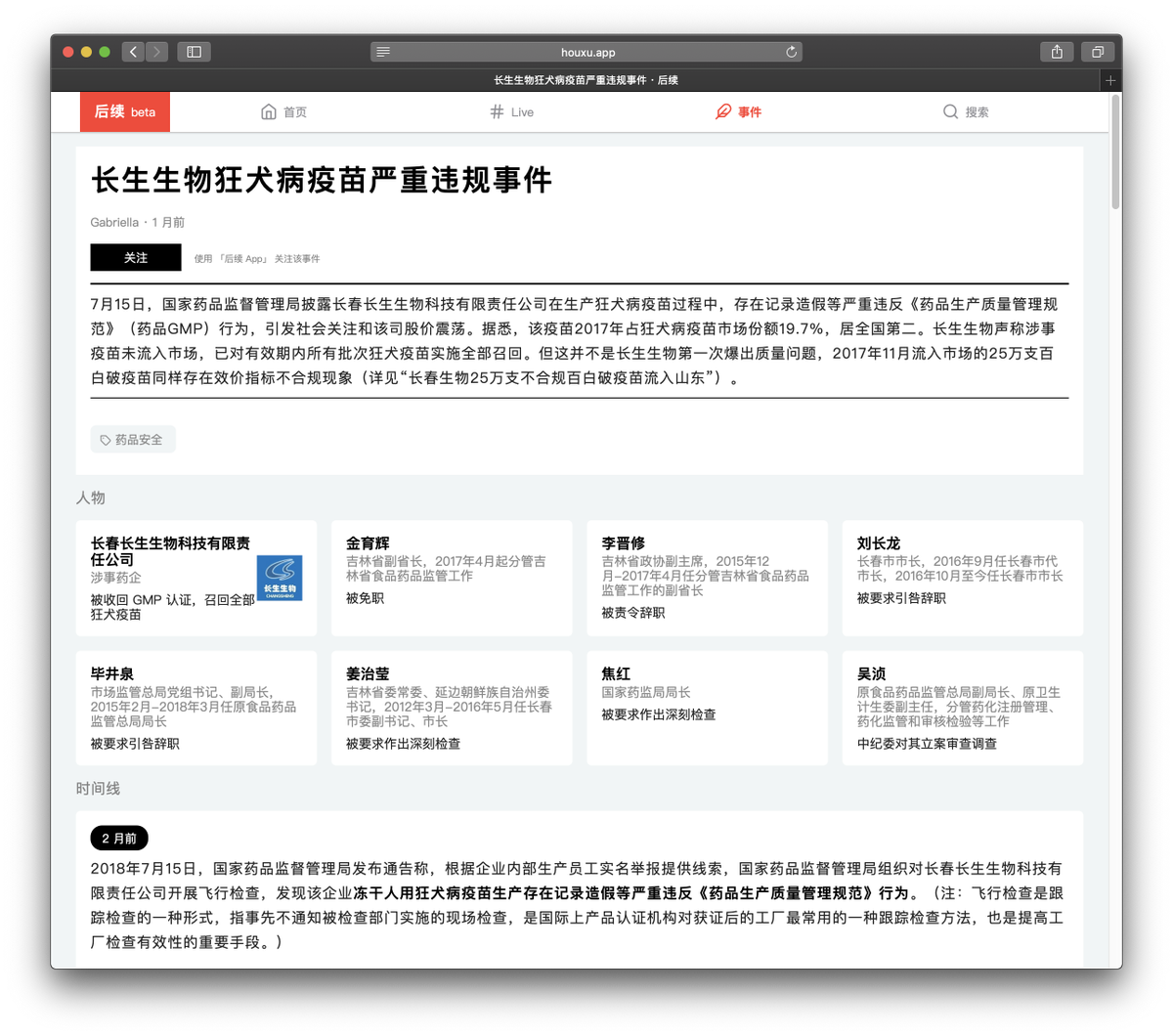Click the magnifier search icon
This screenshot has width=1173, height=1036.
(950, 111)
